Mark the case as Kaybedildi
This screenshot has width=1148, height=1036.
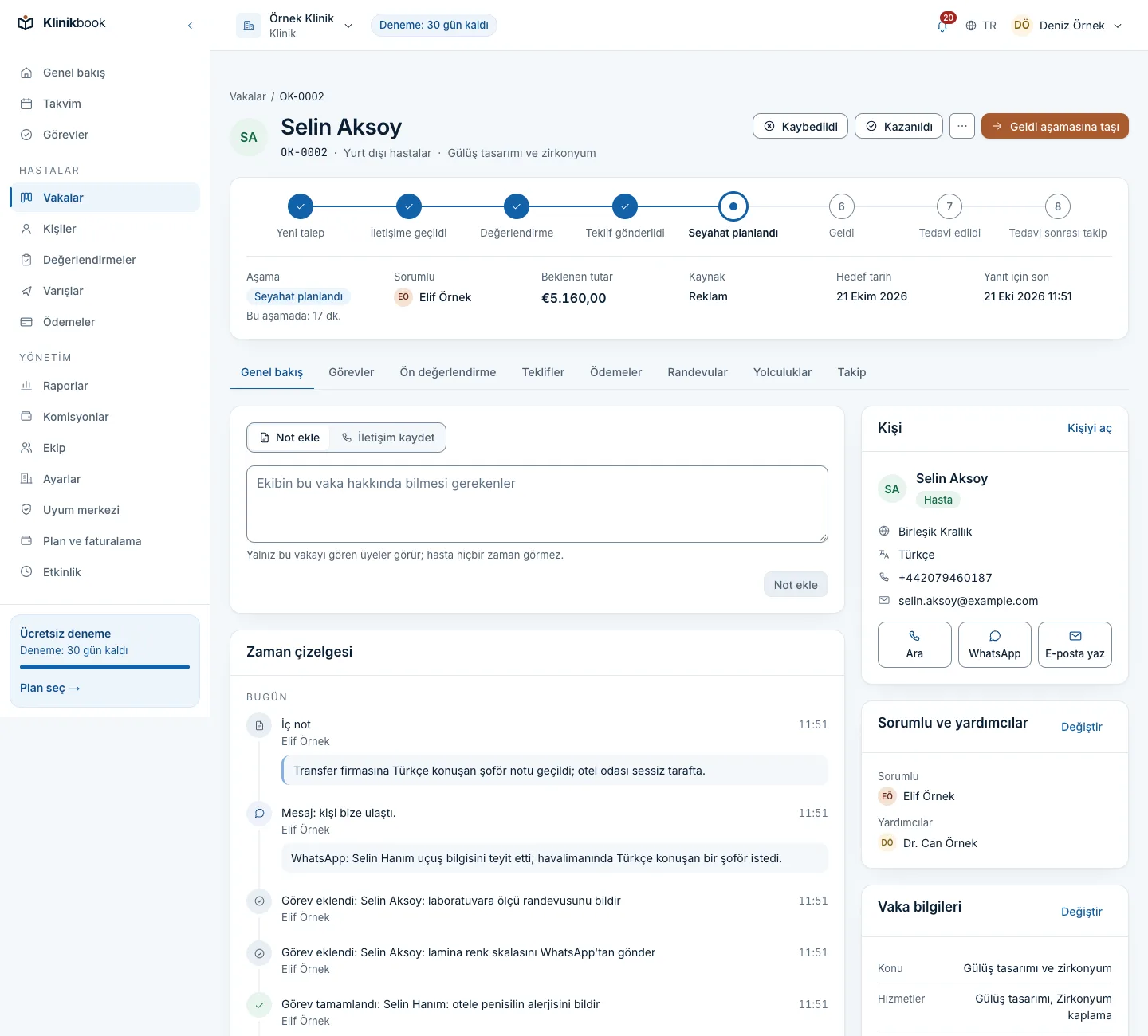click(x=800, y=126)
